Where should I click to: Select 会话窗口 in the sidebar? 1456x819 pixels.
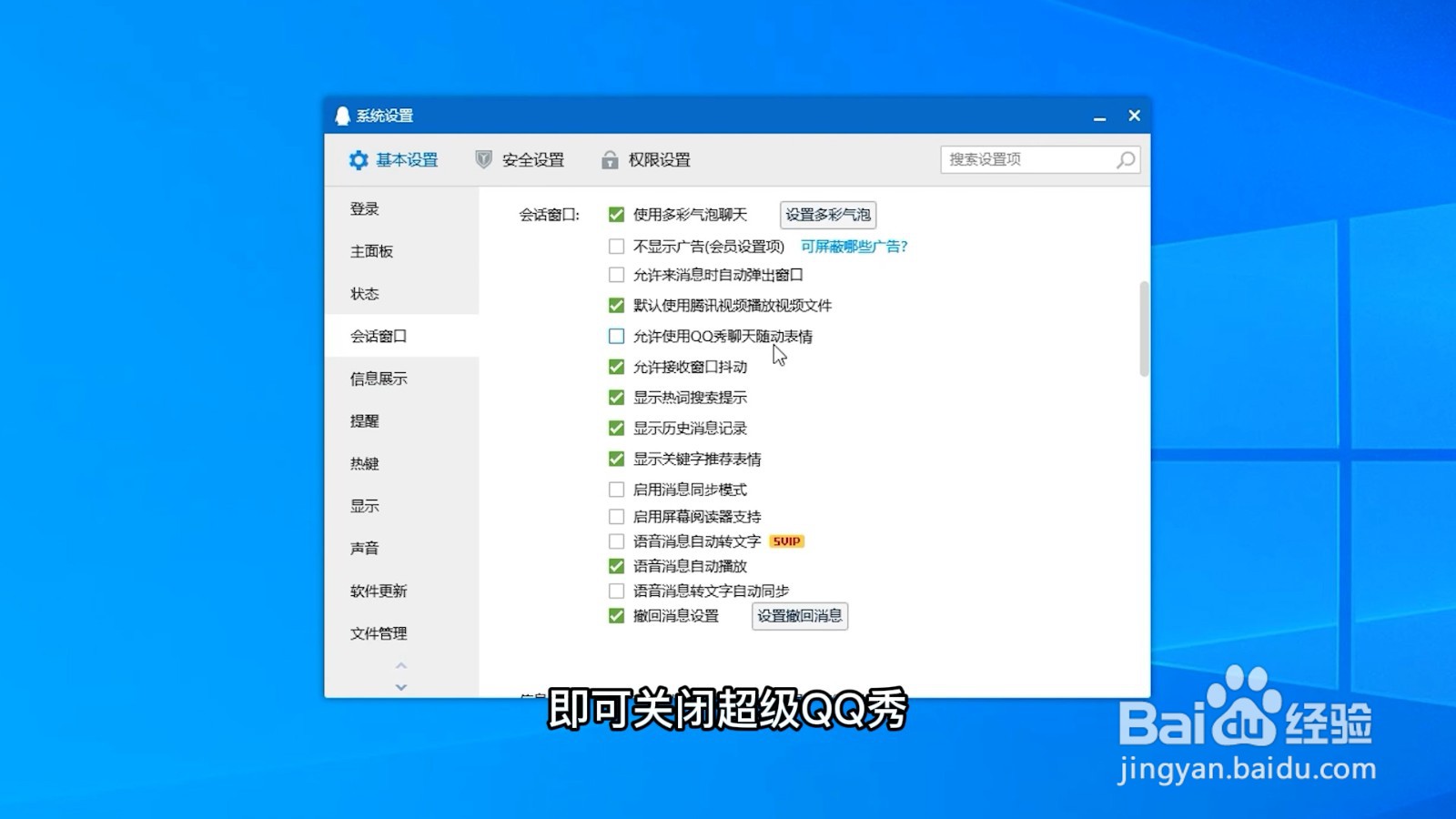(x=401, y=336)
